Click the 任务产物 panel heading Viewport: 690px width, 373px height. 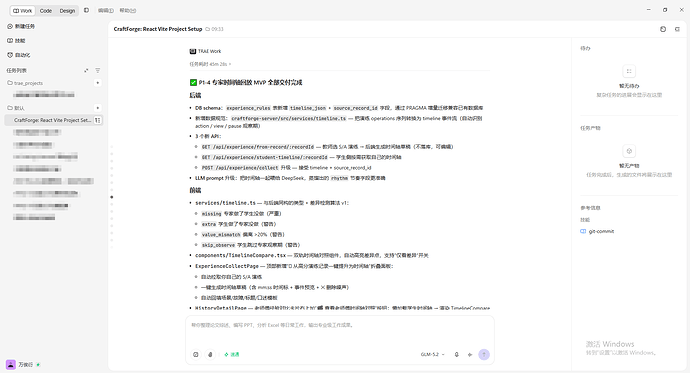click(x=590, y=128)
